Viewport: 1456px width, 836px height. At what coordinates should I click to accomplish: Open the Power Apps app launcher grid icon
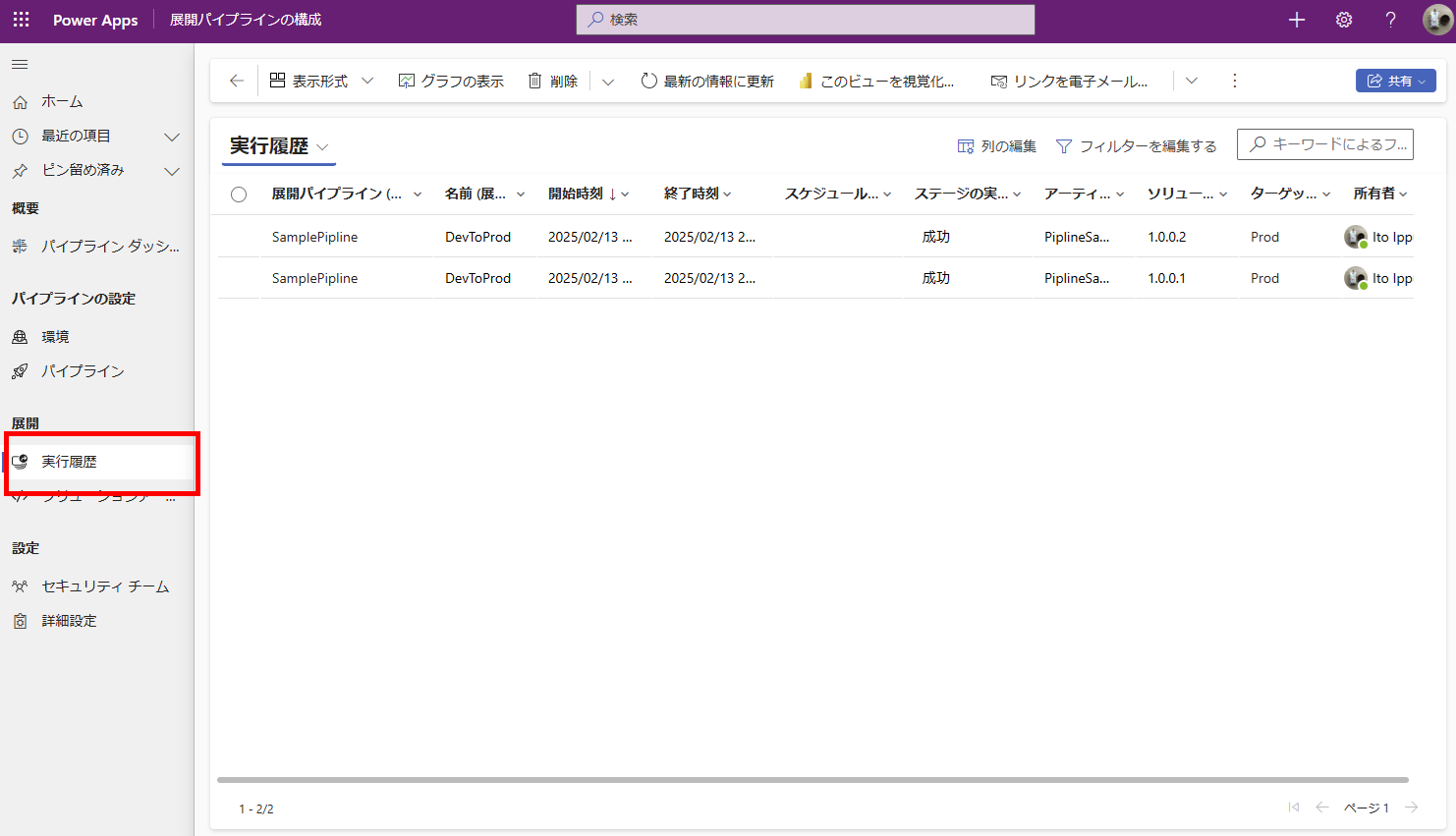[21, 20]
